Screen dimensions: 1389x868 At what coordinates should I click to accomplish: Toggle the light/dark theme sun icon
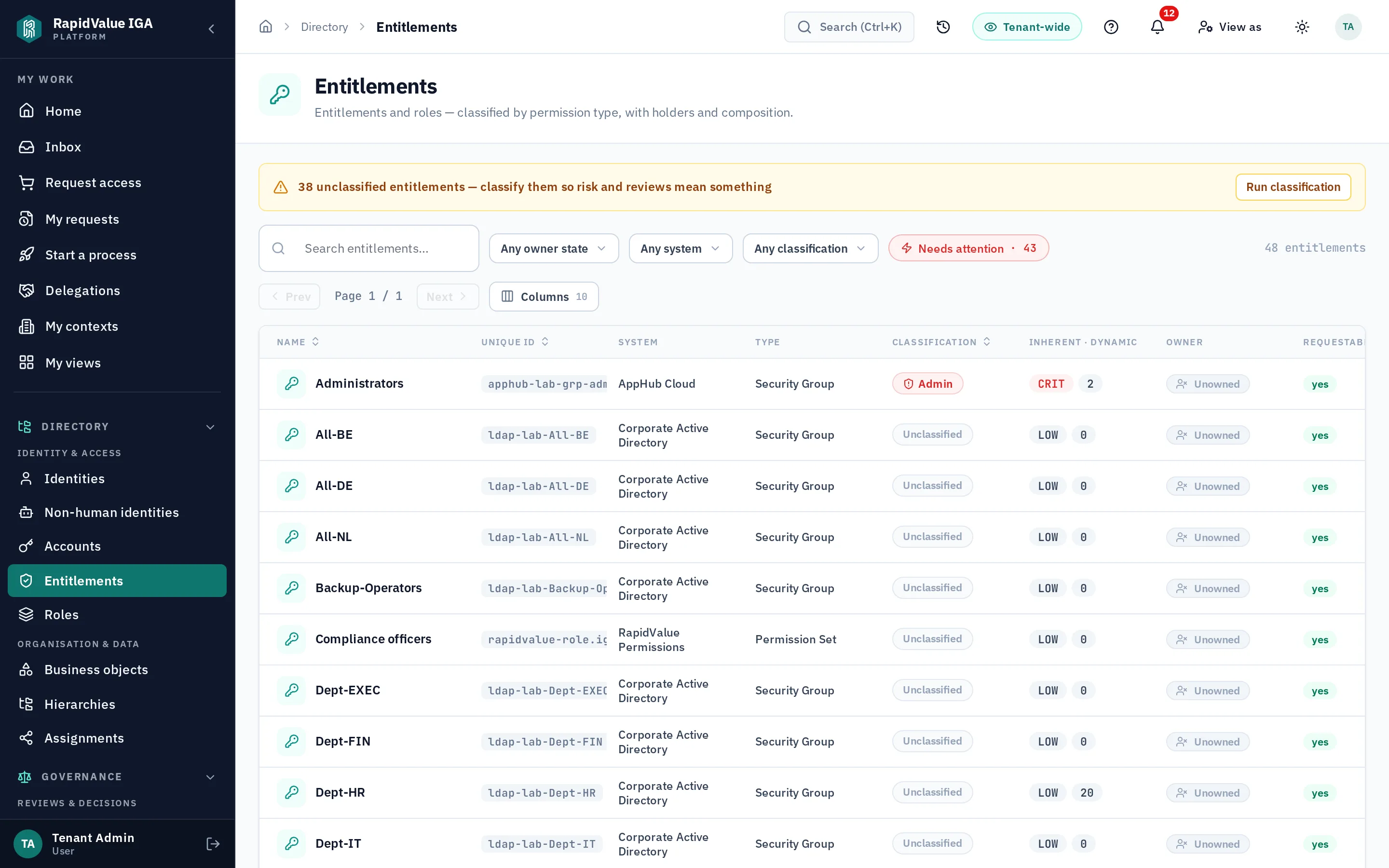coord(1302,27)
